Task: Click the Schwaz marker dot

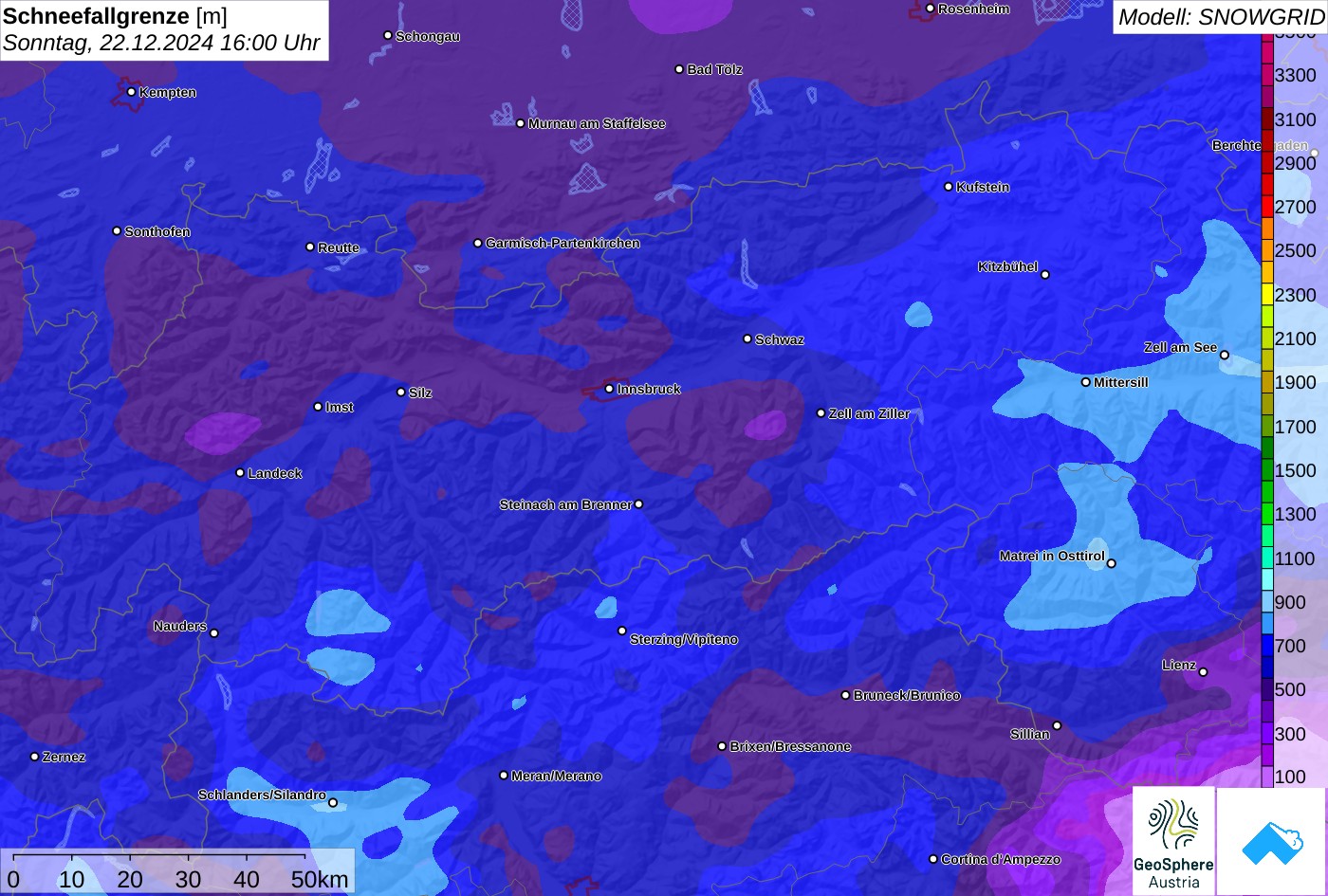Action: pos(747,338)
